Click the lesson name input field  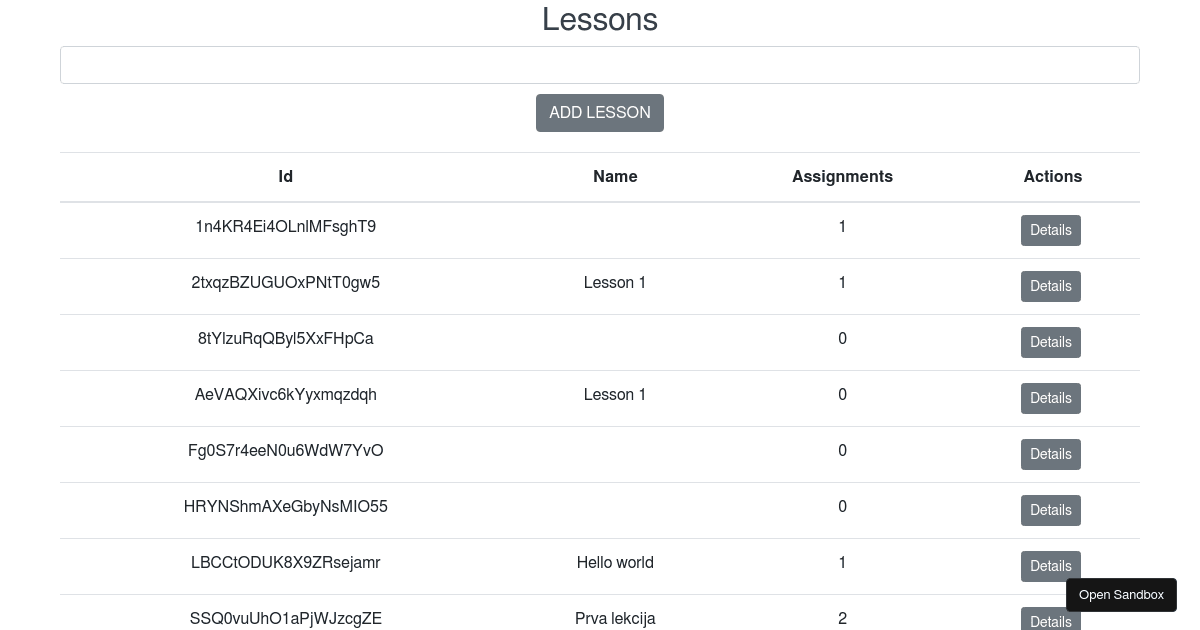(x=600, y=65)
